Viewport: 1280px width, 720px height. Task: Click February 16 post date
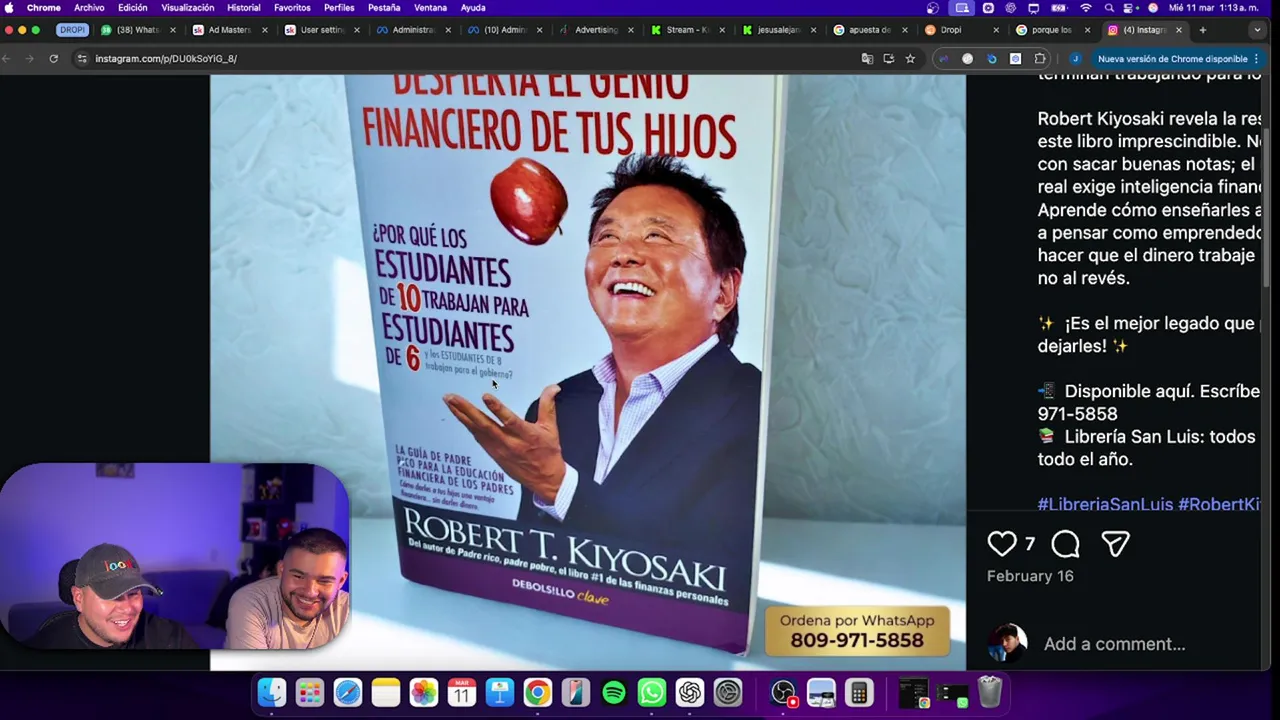click(1030, 576)
